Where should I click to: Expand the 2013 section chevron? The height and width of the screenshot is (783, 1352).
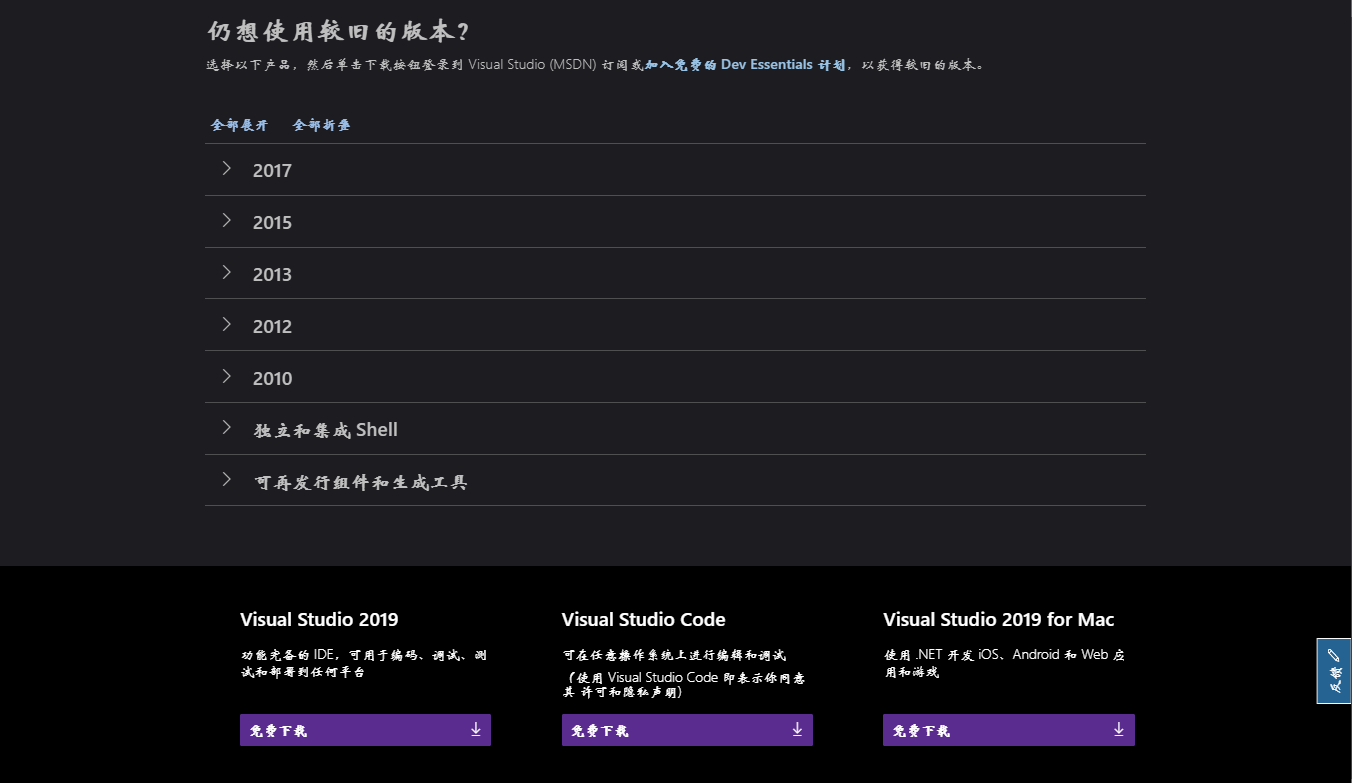(x=227, y=272)
